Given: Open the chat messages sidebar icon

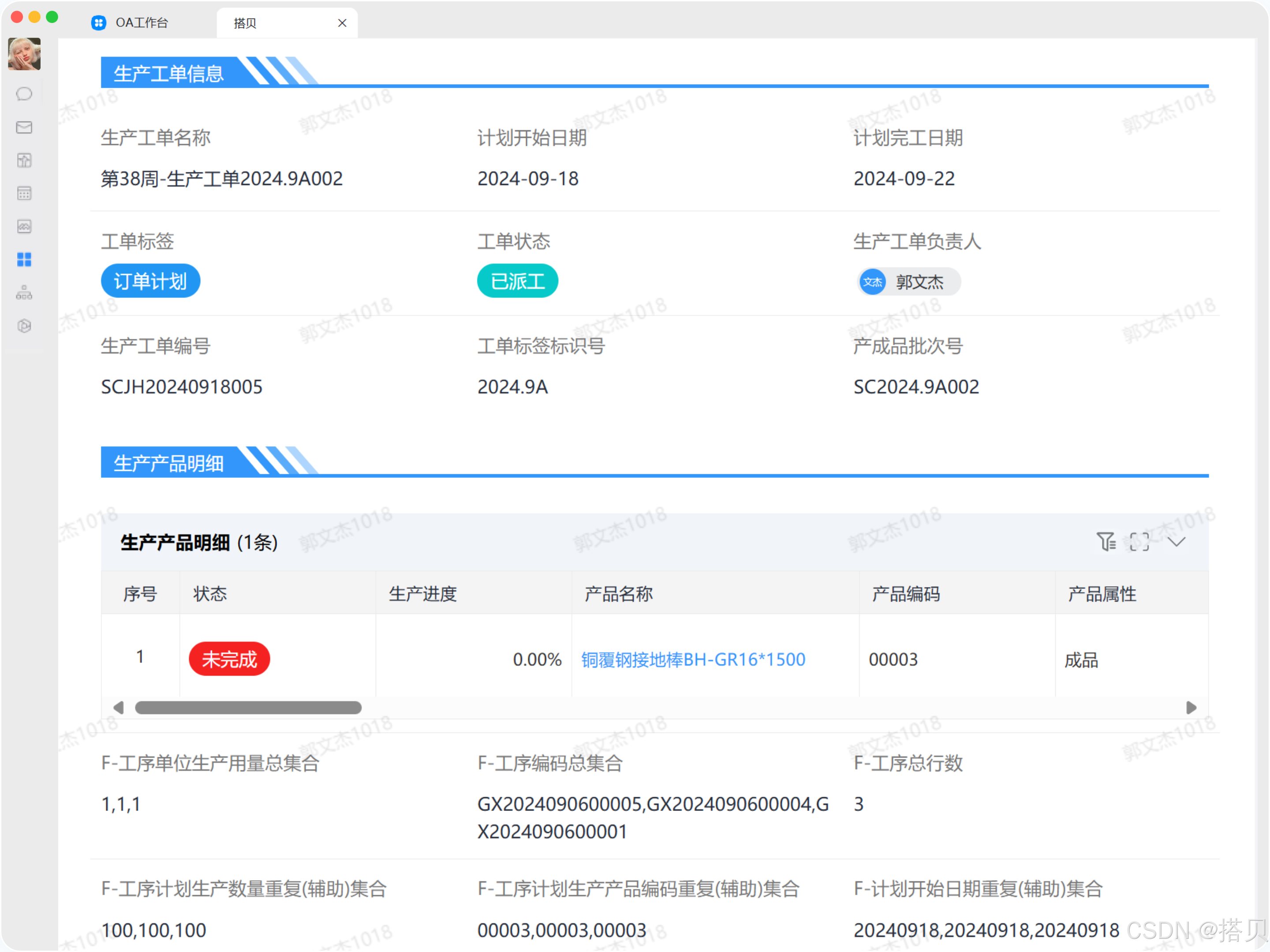Looking at the screenshot, I should point(24,93).
